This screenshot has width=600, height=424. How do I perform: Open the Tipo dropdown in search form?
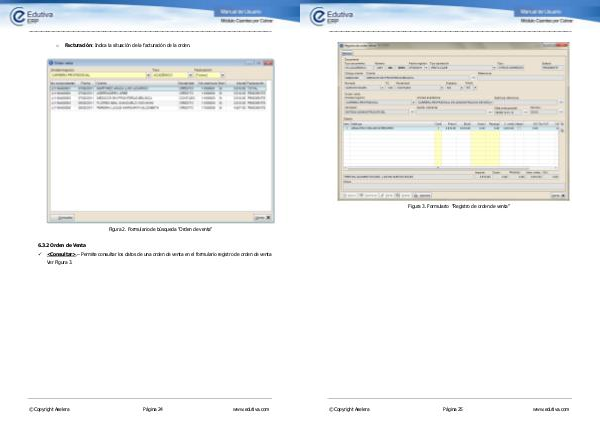(189, 75)
